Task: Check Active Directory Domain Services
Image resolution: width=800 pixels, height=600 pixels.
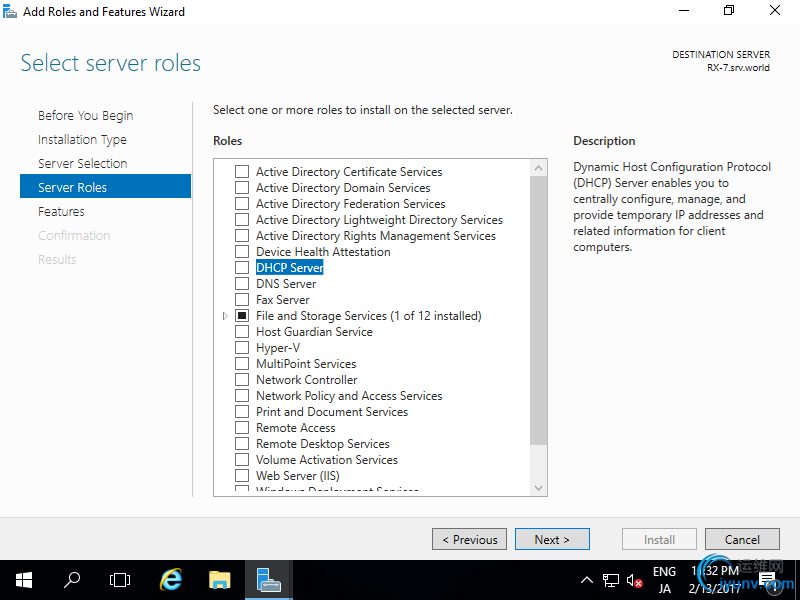Action: [x=242, y=187]
